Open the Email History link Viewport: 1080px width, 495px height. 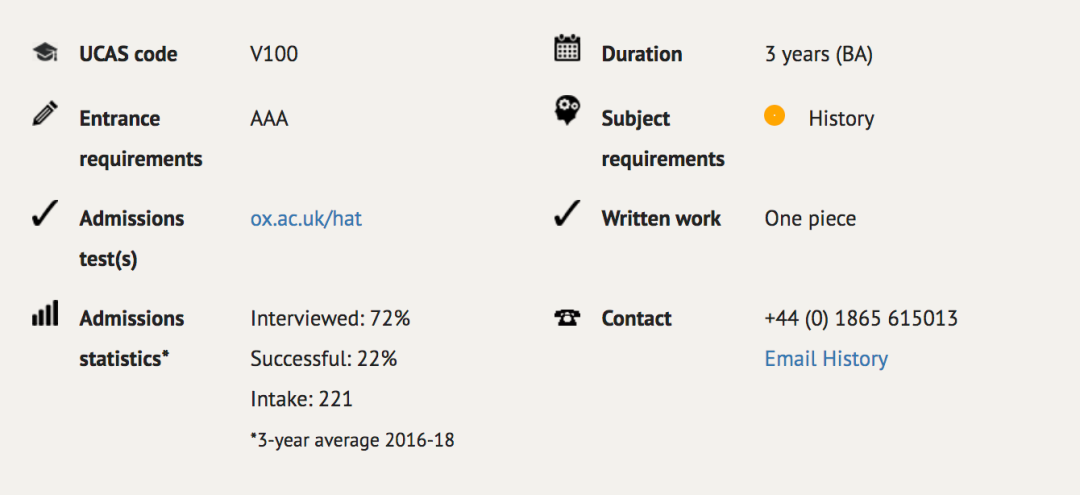[x=826, y=359]
